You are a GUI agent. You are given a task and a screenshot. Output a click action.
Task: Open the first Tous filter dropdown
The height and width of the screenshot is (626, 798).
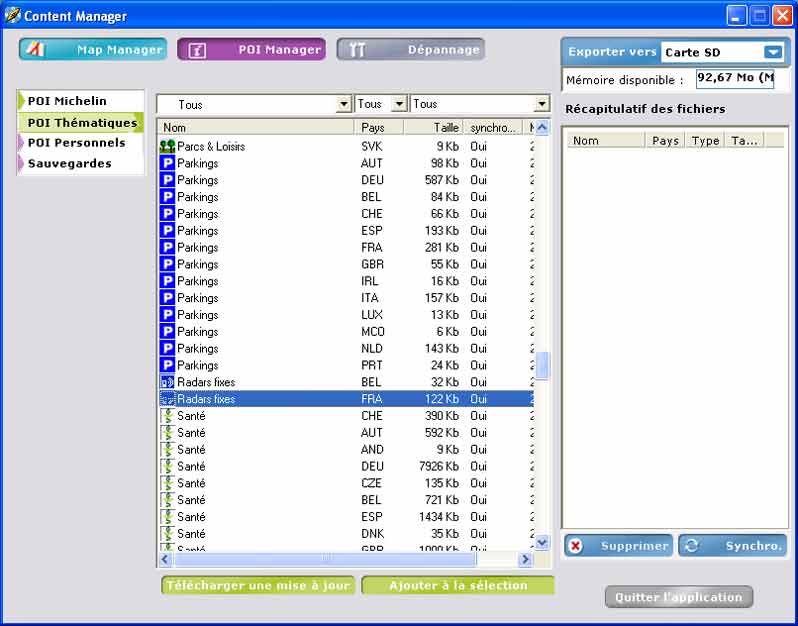pos(344,104)
